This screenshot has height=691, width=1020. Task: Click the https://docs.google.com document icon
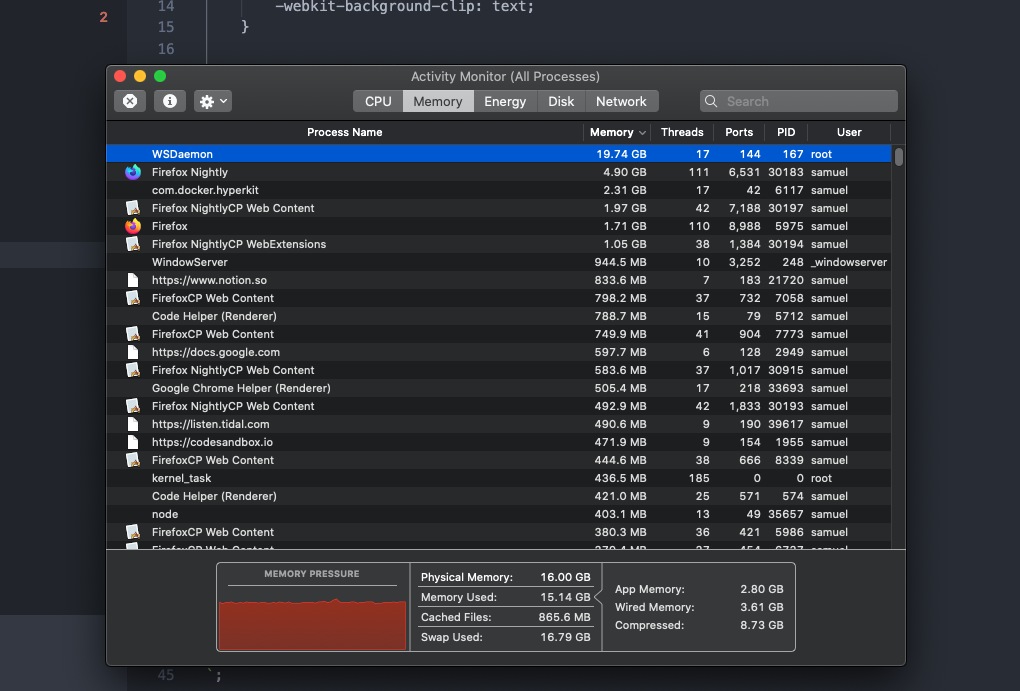tap(133, 352)
